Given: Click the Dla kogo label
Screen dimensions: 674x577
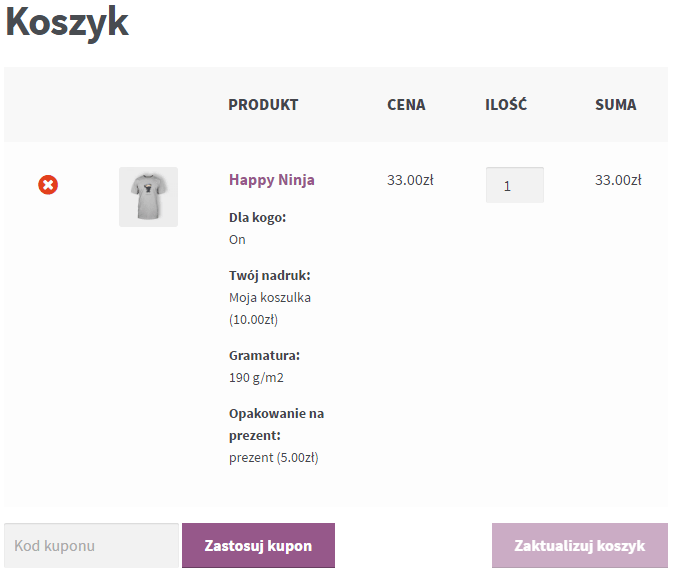Looking at the screenshot, I should click(257, 218).
